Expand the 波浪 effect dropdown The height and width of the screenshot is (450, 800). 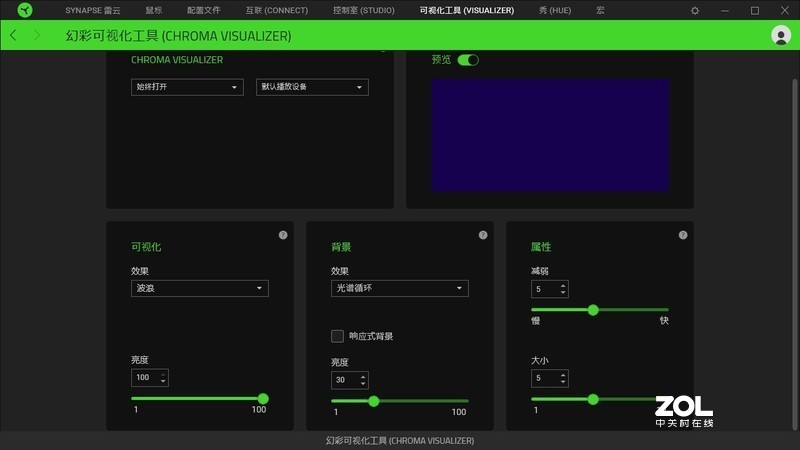pyautogui.click(x=200, y=288)
